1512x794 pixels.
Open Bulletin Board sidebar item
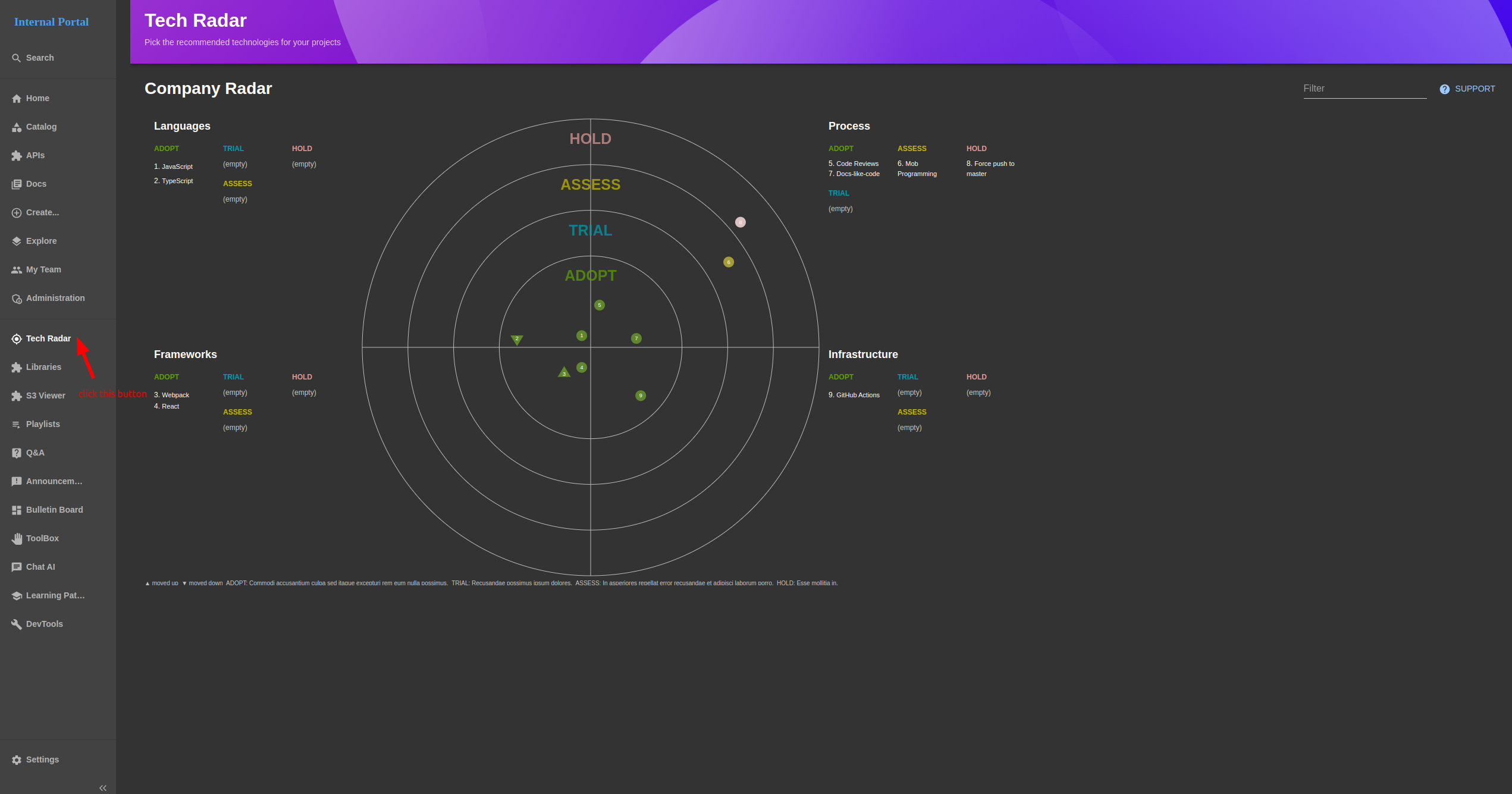pos(54,510)
